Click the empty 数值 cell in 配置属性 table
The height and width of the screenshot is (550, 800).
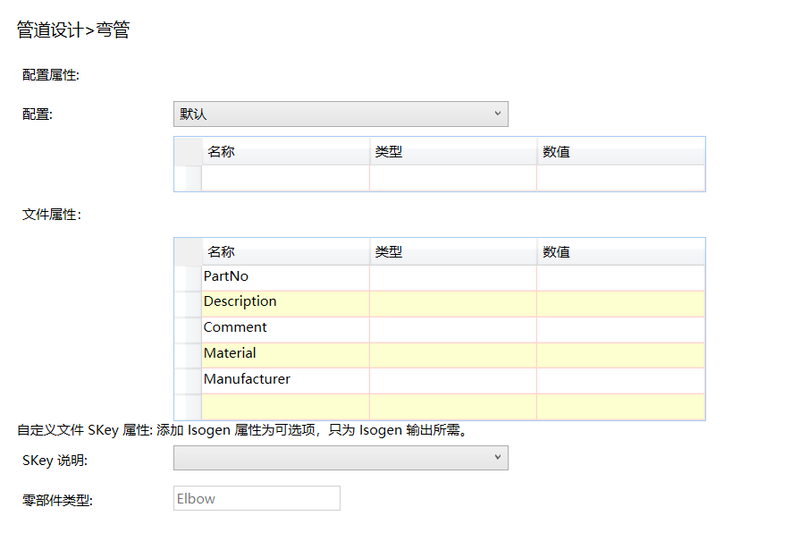click(620, 178)
